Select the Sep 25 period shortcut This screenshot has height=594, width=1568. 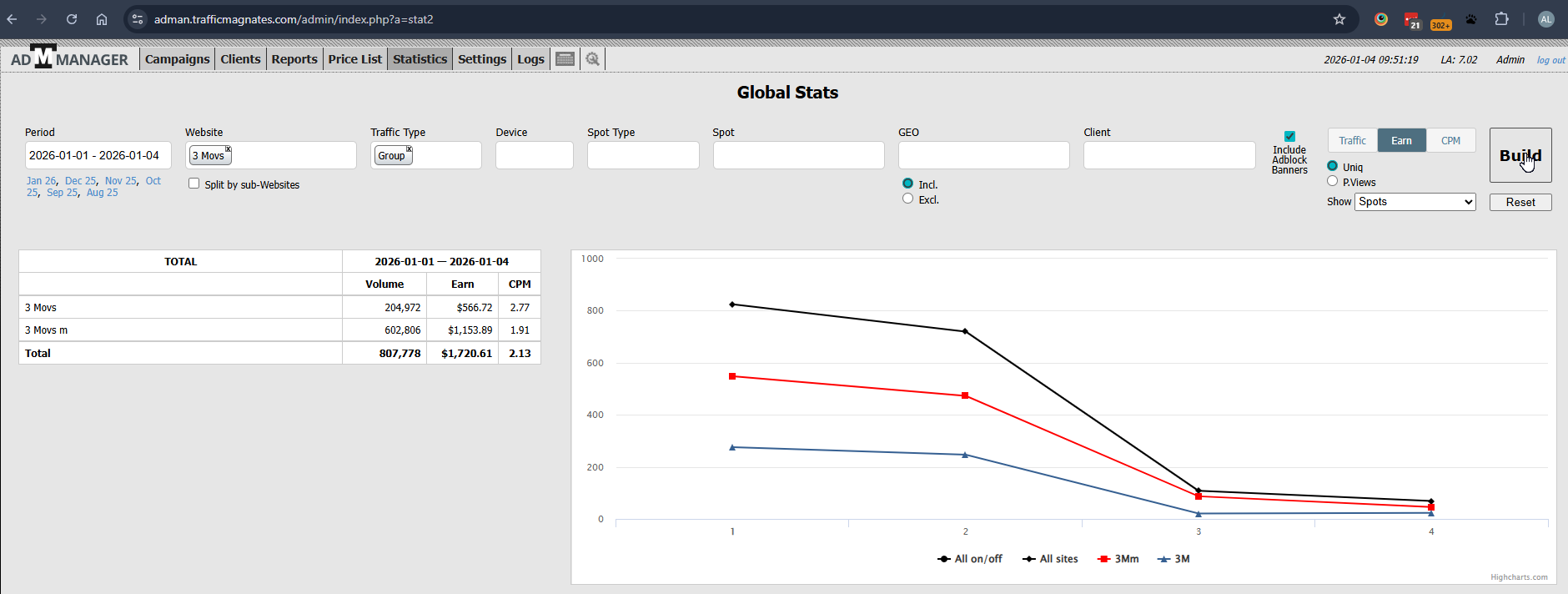click(62, 193)
